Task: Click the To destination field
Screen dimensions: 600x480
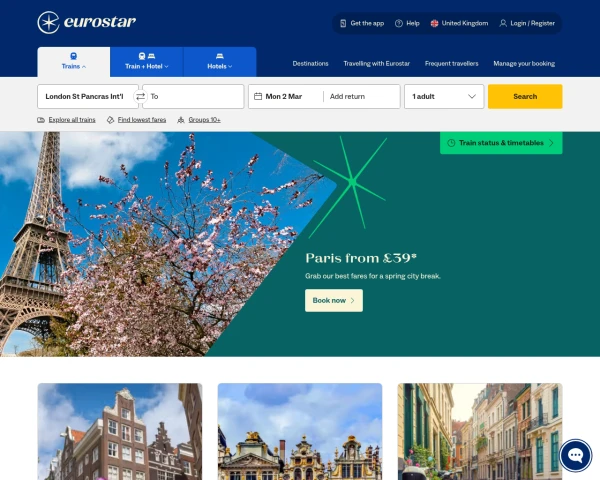Action: click(193, 96)
